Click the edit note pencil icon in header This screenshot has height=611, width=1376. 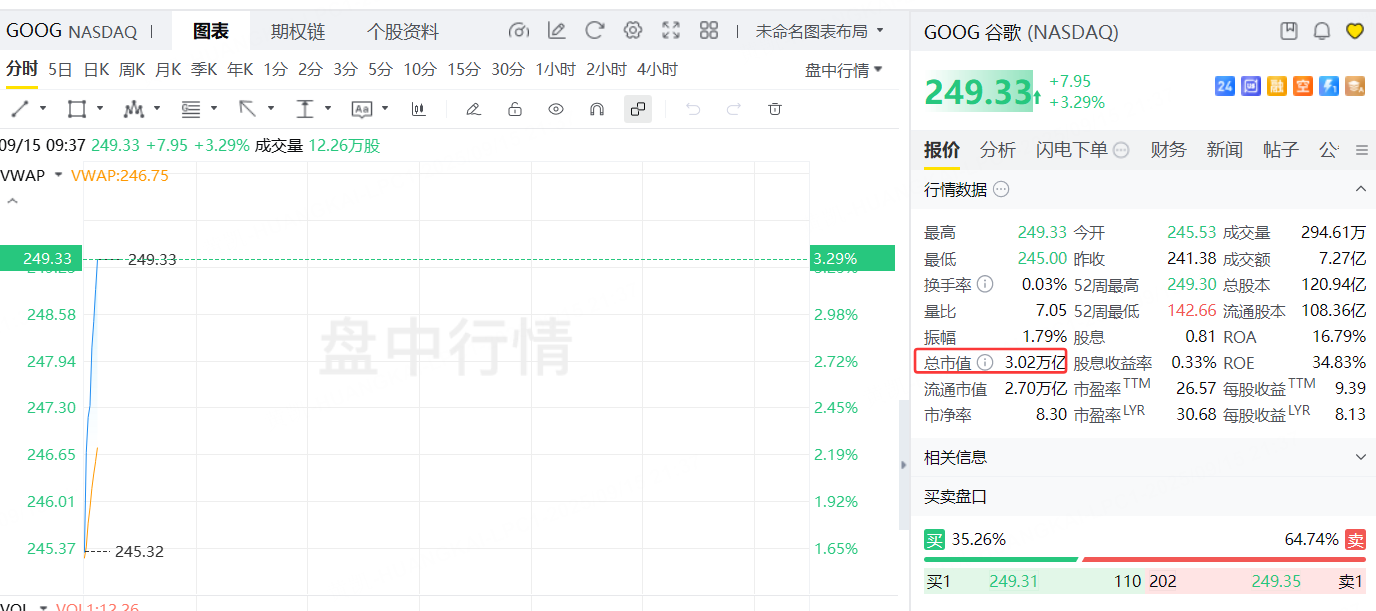[x=556, y=31]
